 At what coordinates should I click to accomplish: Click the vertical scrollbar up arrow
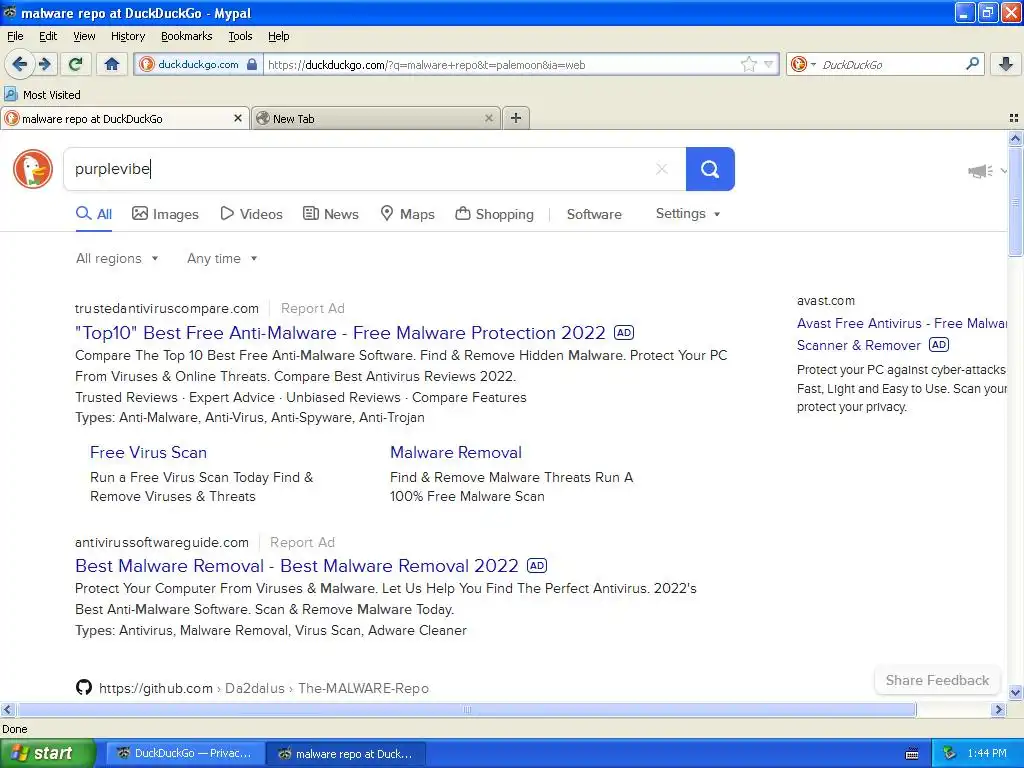(1015, 138)
